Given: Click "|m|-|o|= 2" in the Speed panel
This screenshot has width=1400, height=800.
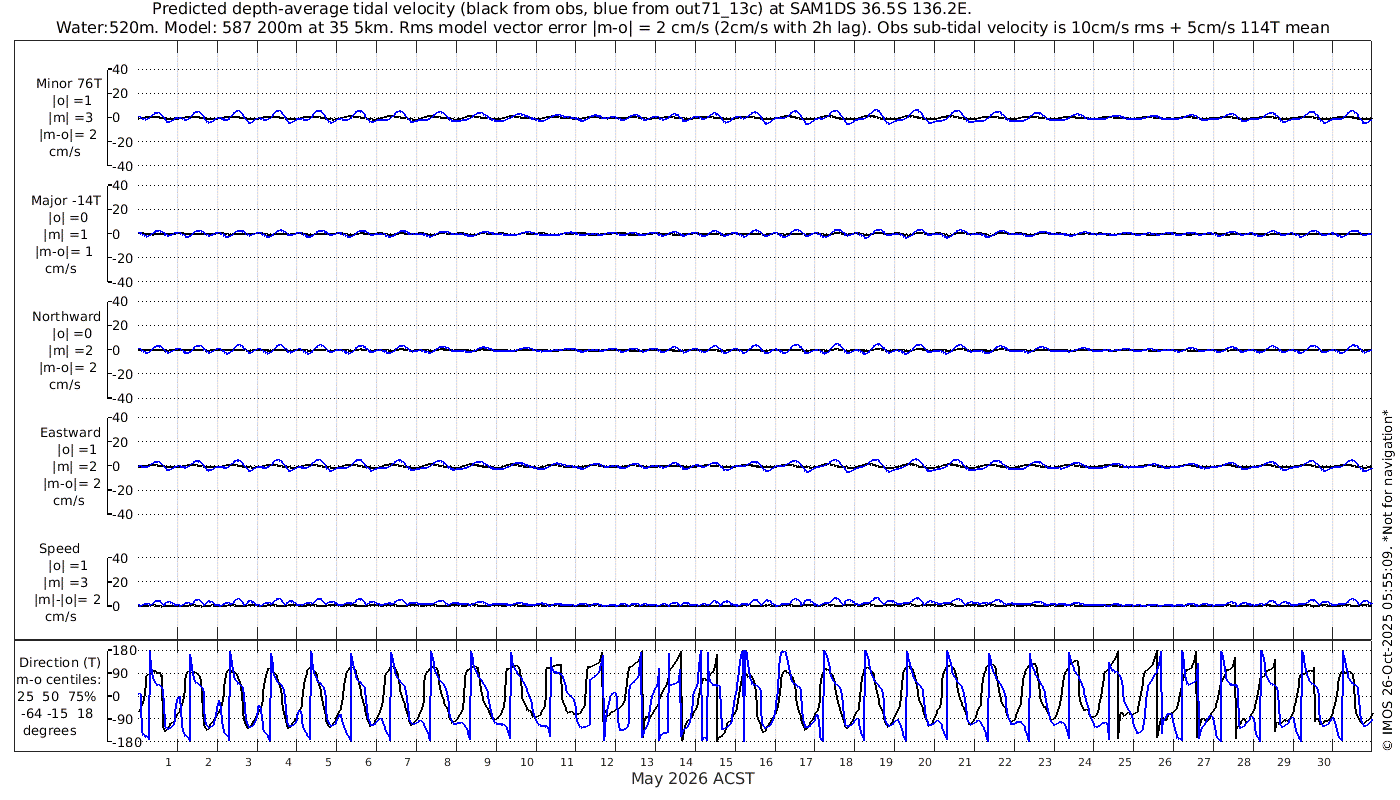Looking at the screenshot, I should (x=70, y=599).
